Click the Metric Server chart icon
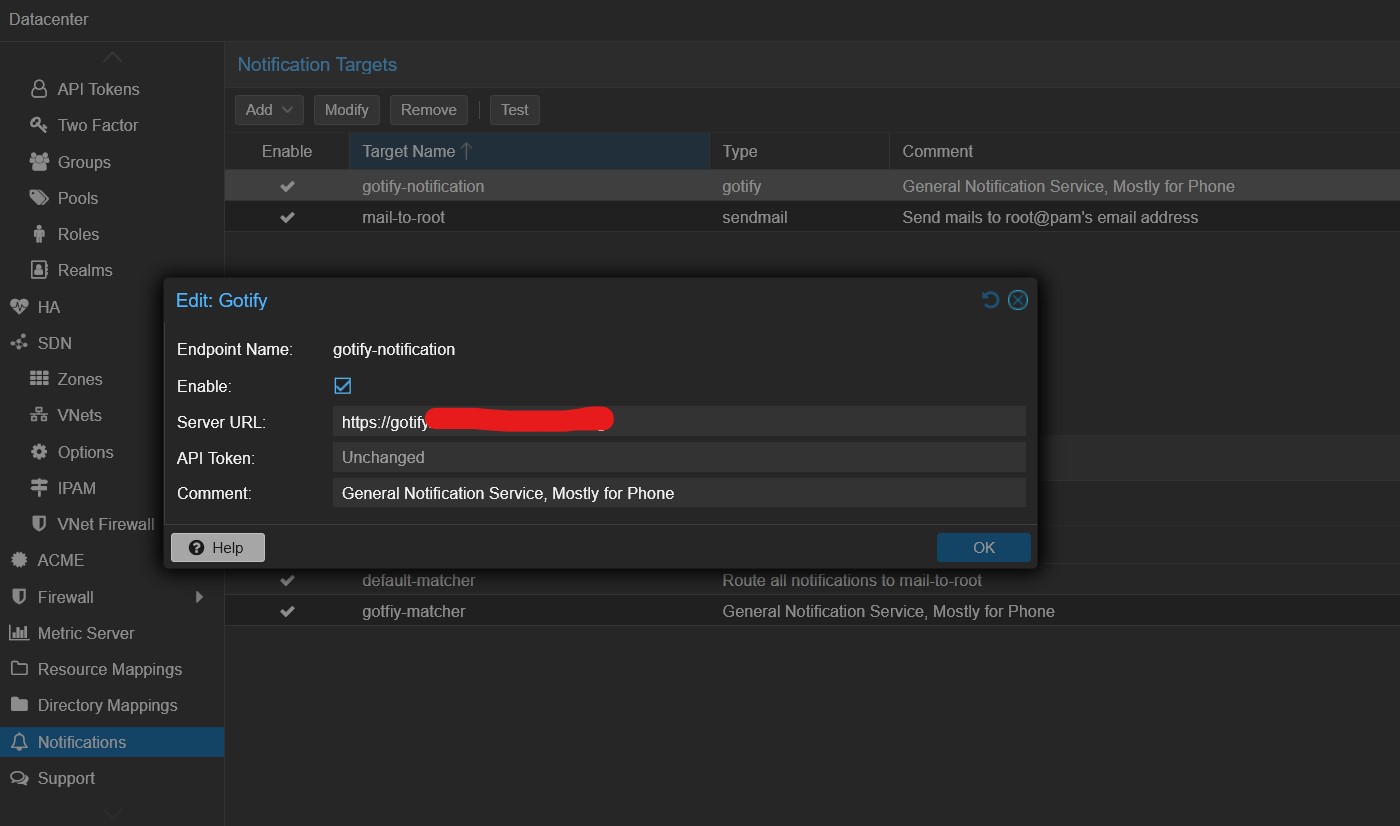The height and width of the screenshot is (826, 1400). [19, 632]
